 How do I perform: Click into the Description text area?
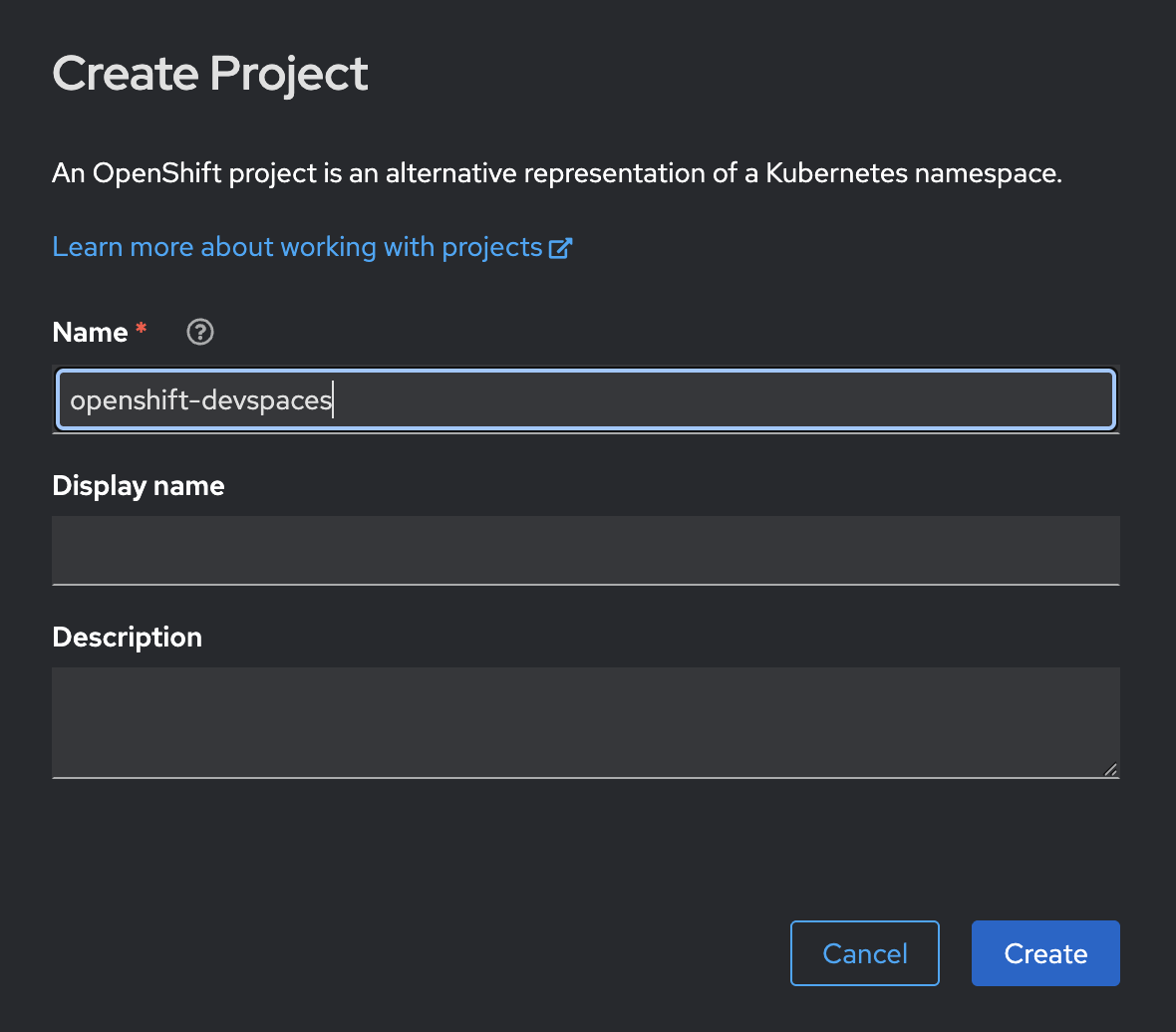click(586, 722)
